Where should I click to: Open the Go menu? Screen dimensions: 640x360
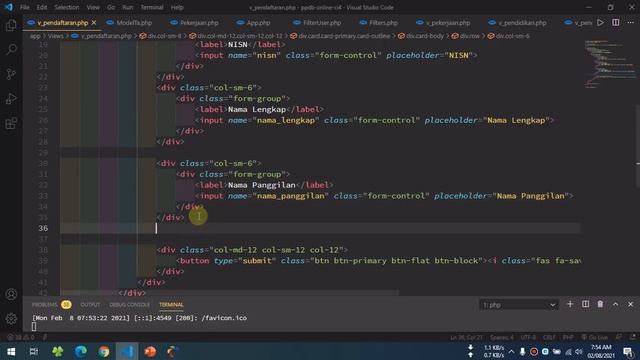[x=111, y=7]
